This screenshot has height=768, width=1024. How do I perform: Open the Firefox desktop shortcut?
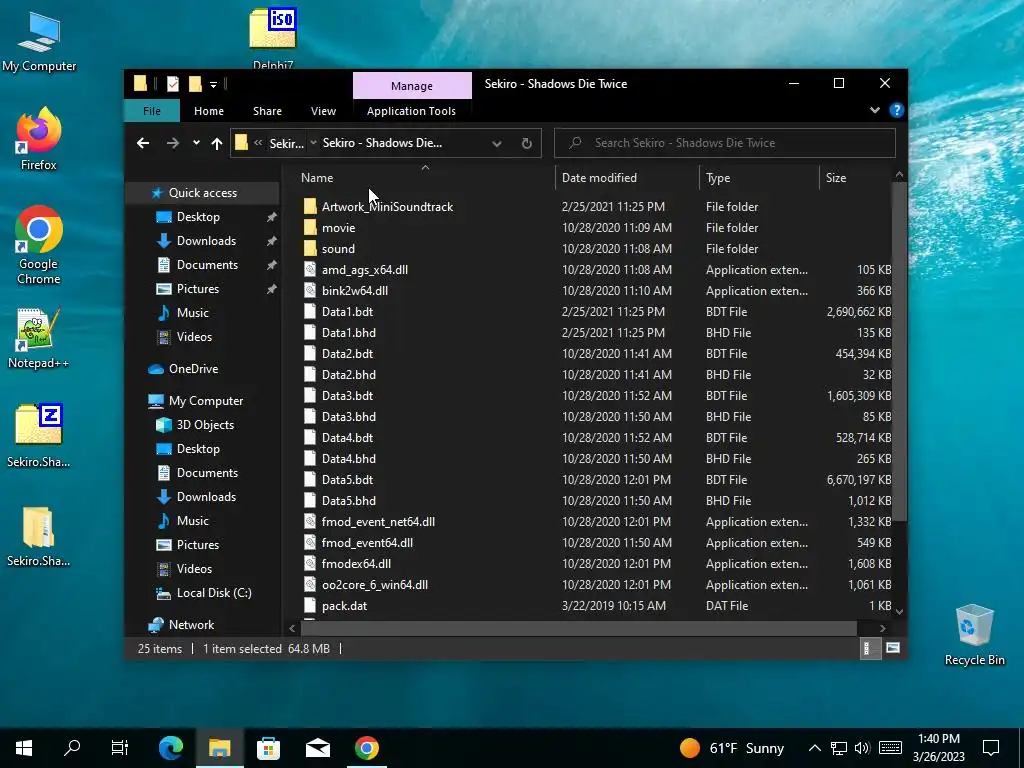(39, 138)
